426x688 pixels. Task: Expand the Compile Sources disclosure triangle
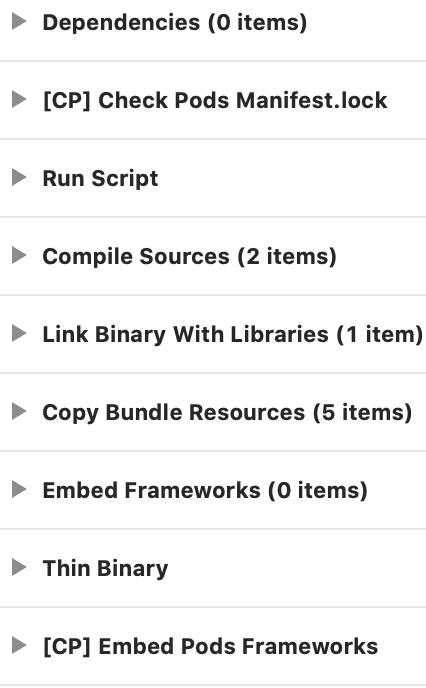[x=19, y=255]
